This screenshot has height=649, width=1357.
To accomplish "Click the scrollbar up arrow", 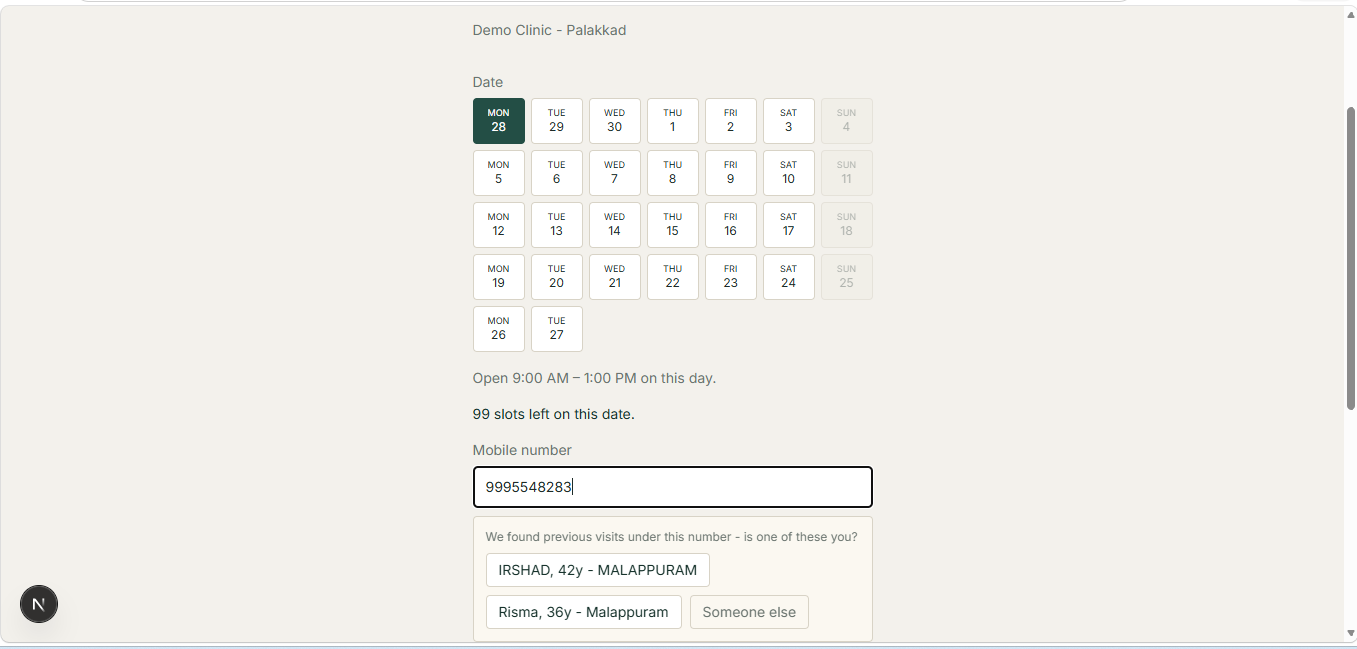I will tap(1351, 15).
